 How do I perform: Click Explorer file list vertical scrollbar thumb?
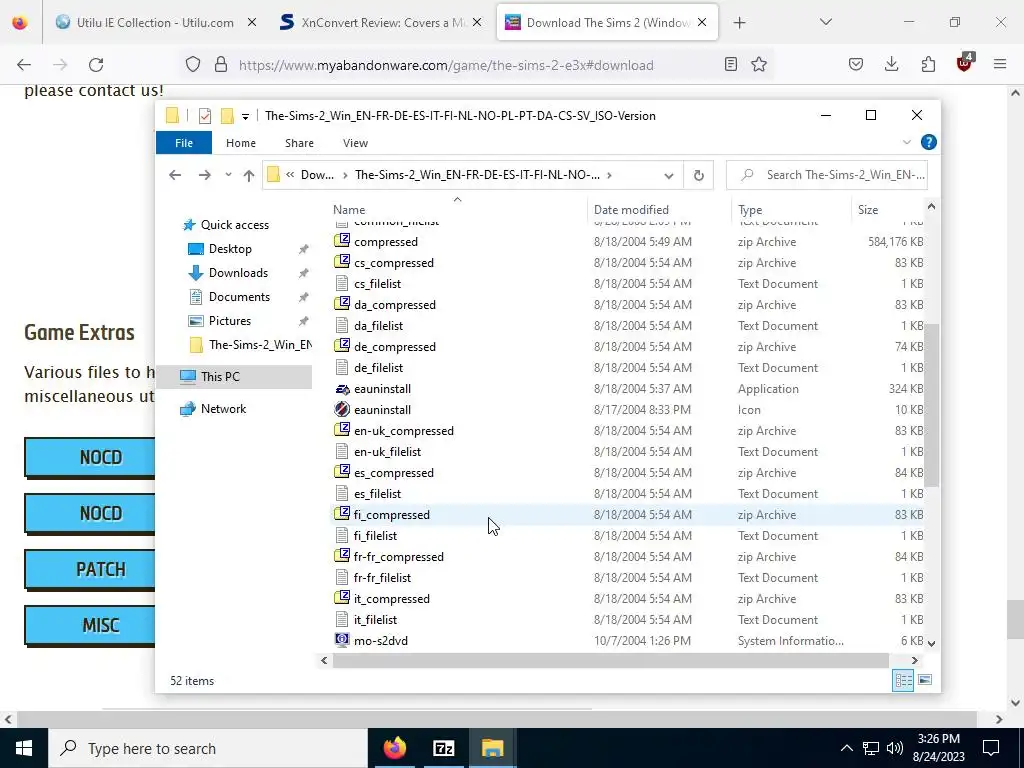(931, 405)
